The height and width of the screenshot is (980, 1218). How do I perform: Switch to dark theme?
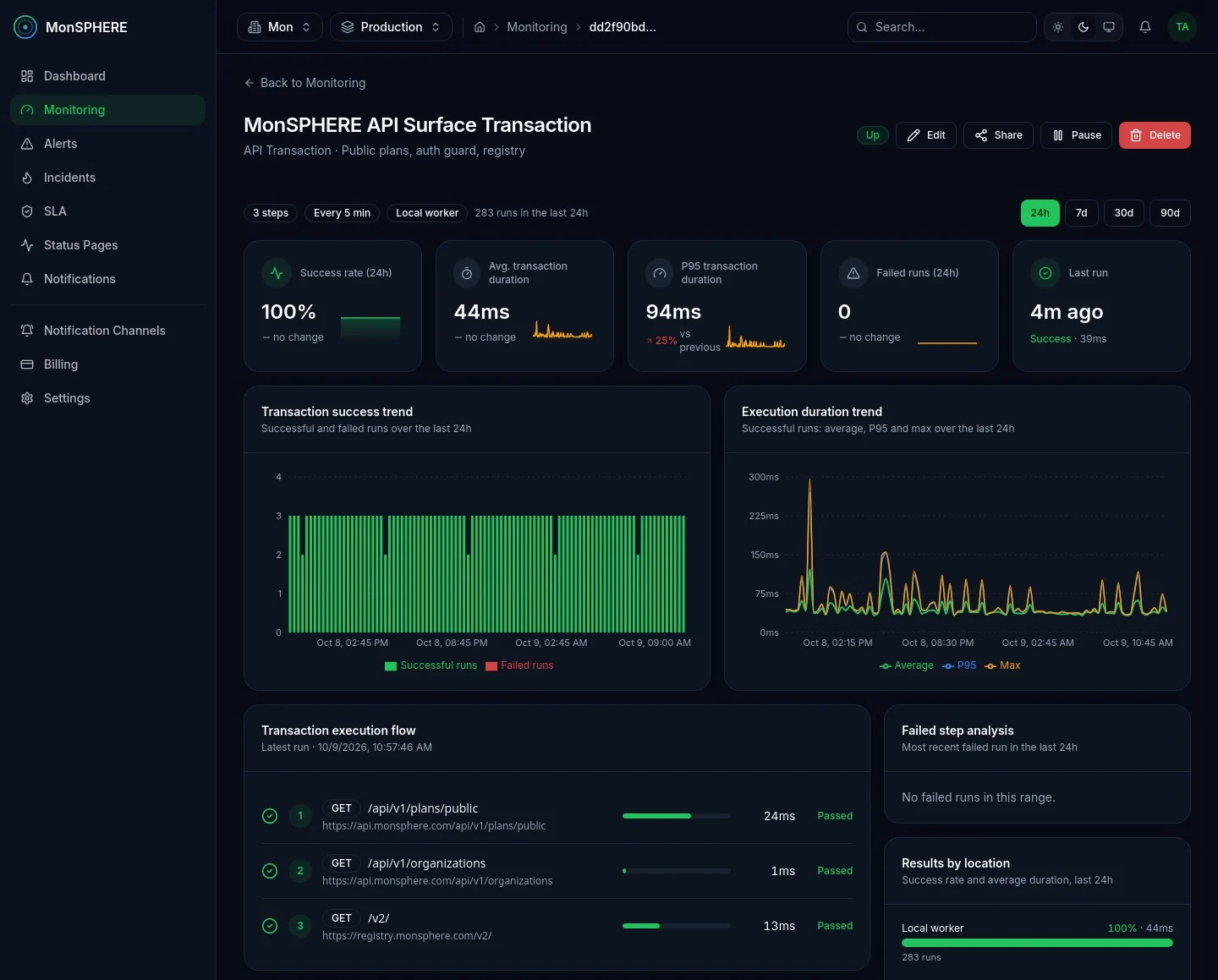pyautogui.click(x=1084, y=27)
